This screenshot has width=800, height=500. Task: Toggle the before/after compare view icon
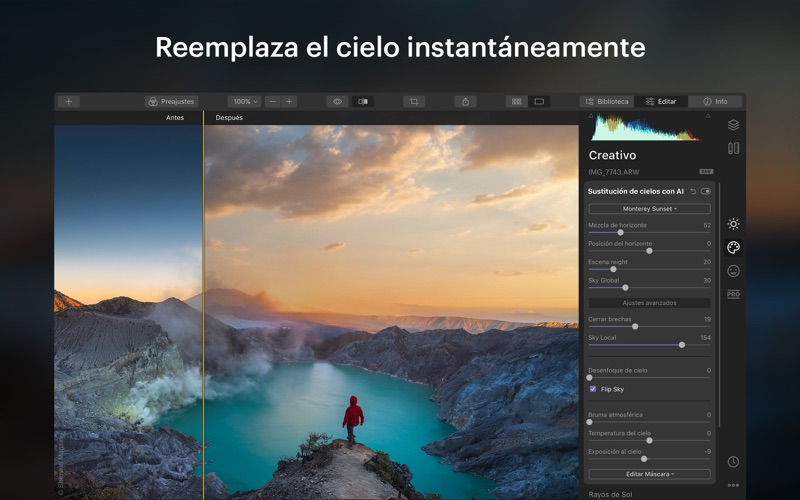pyautogui.click(x=363, y=102)
